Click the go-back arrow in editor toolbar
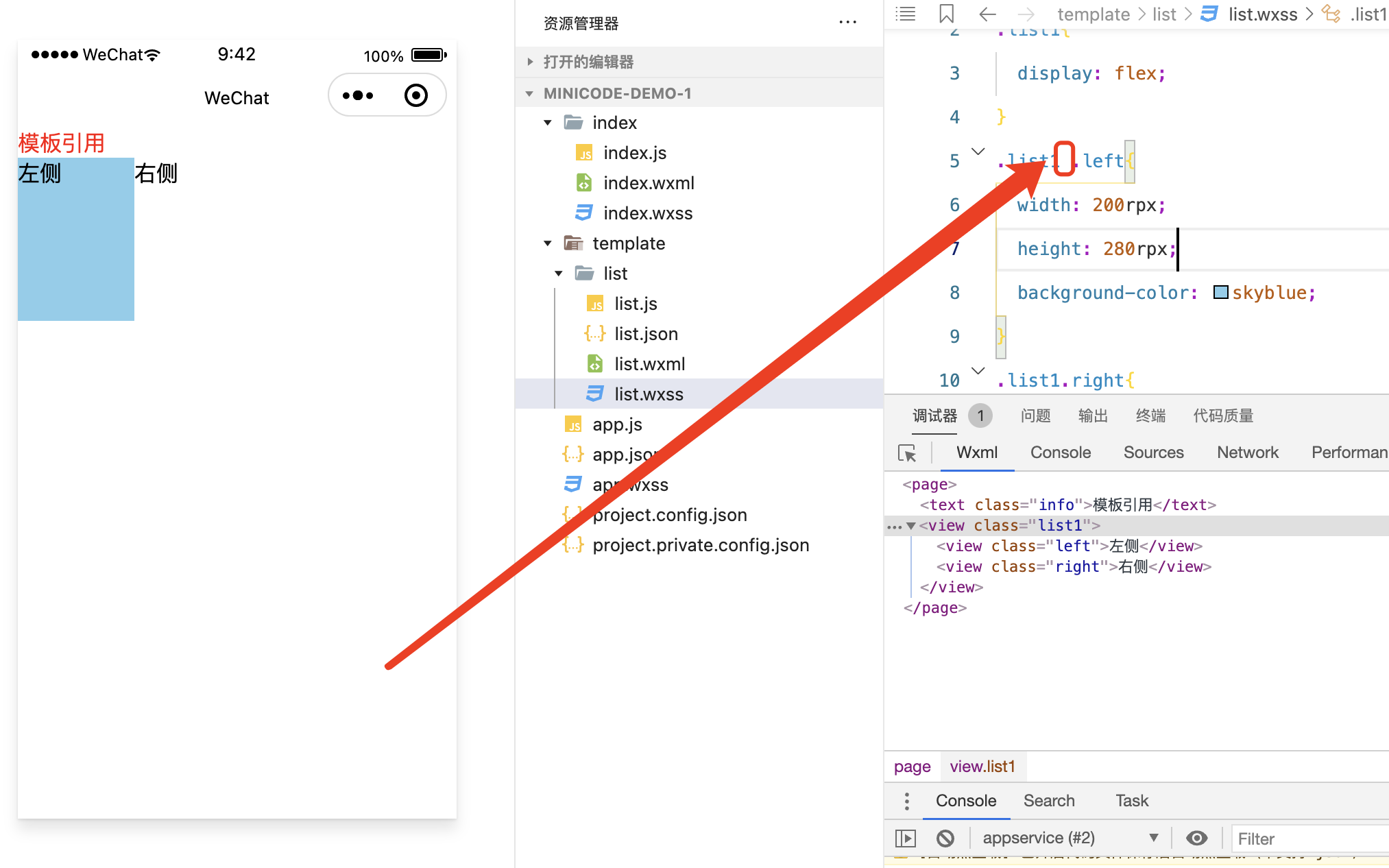This screenshot has width=1389, height=868. (987, 14)
